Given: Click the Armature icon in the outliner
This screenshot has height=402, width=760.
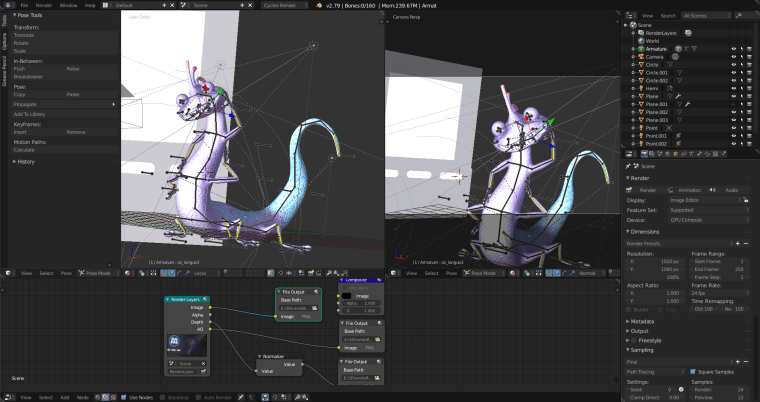Looking at the screenshot, I should pos(639,48).
